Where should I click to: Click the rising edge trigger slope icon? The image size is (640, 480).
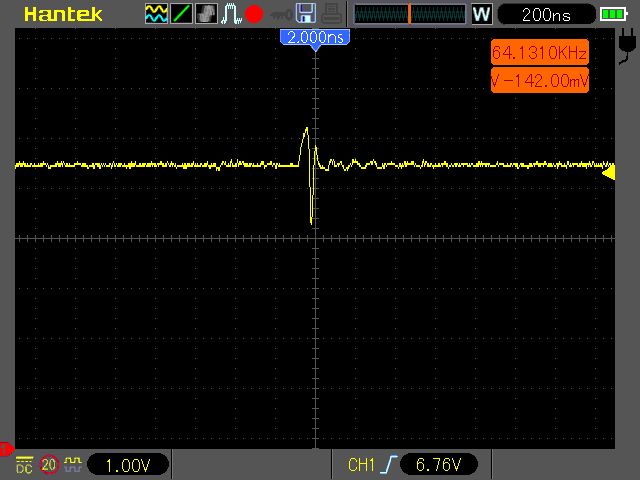[388, 464]
